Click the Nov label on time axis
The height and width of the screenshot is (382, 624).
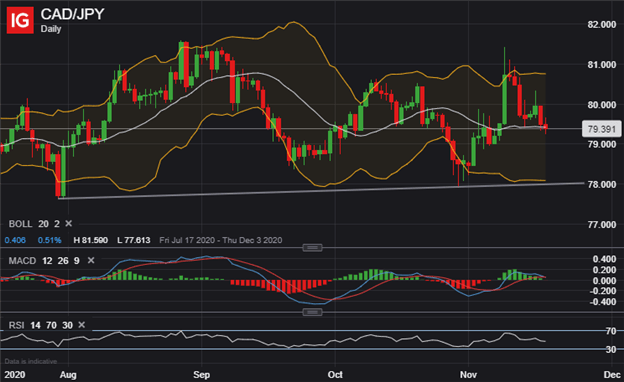468,374
